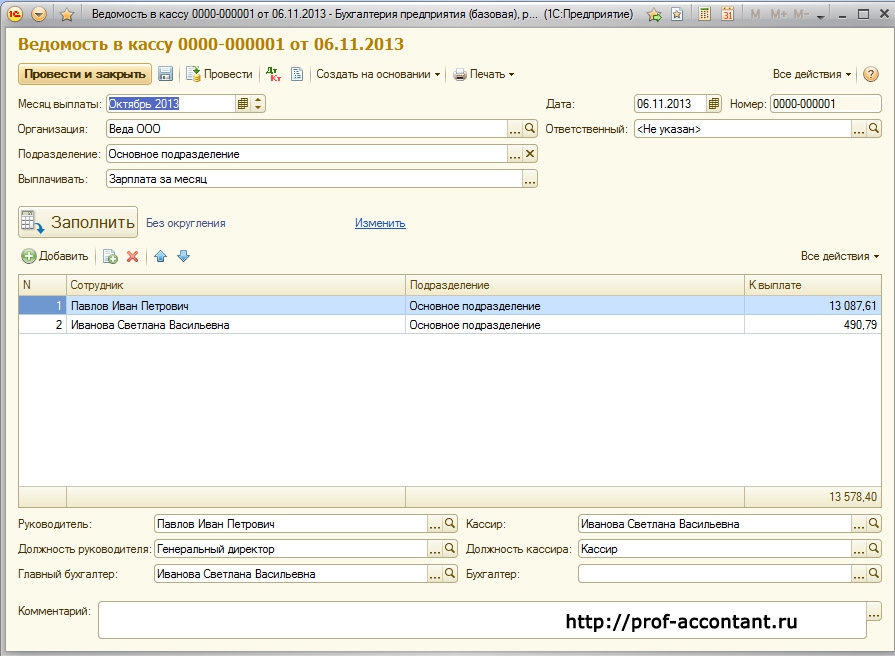Click the M memory button in title bar

(x=755, y=14)
